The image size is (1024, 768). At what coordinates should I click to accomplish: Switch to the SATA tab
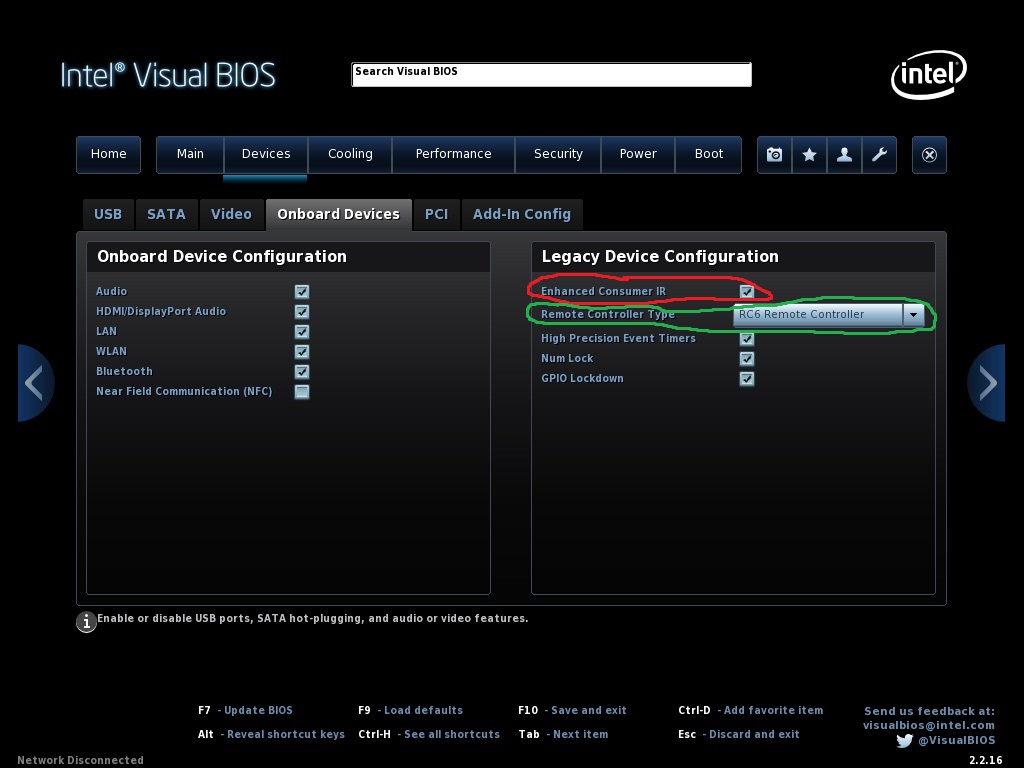pos(166,215)
